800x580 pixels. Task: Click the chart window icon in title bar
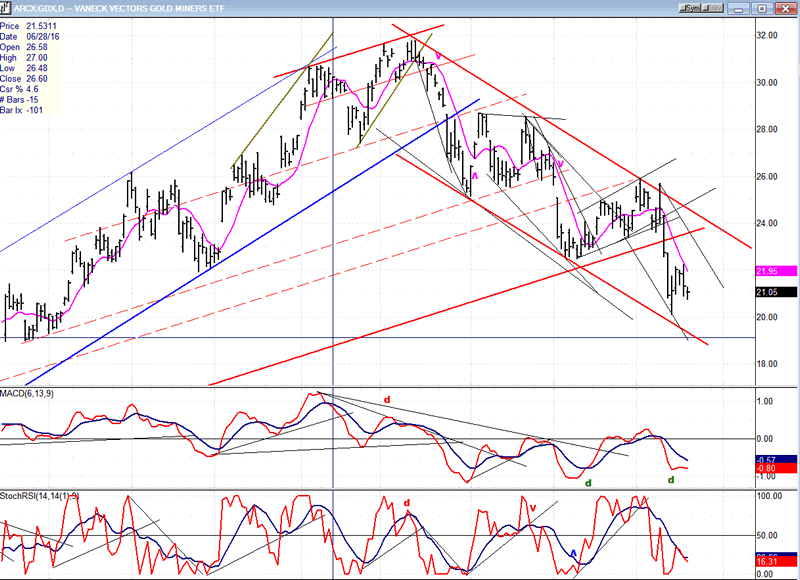coord(6,8)
